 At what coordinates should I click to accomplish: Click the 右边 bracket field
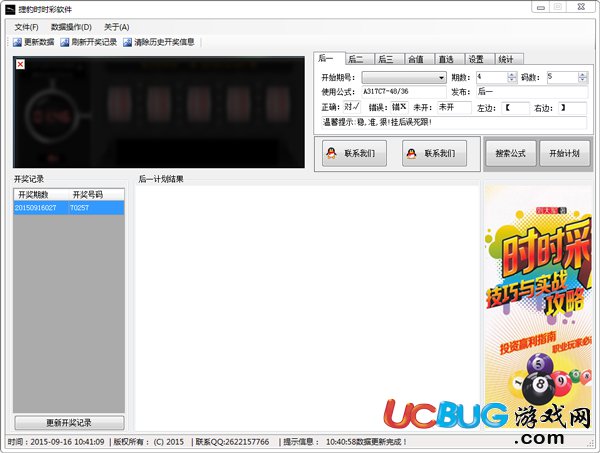pos(572,108)
